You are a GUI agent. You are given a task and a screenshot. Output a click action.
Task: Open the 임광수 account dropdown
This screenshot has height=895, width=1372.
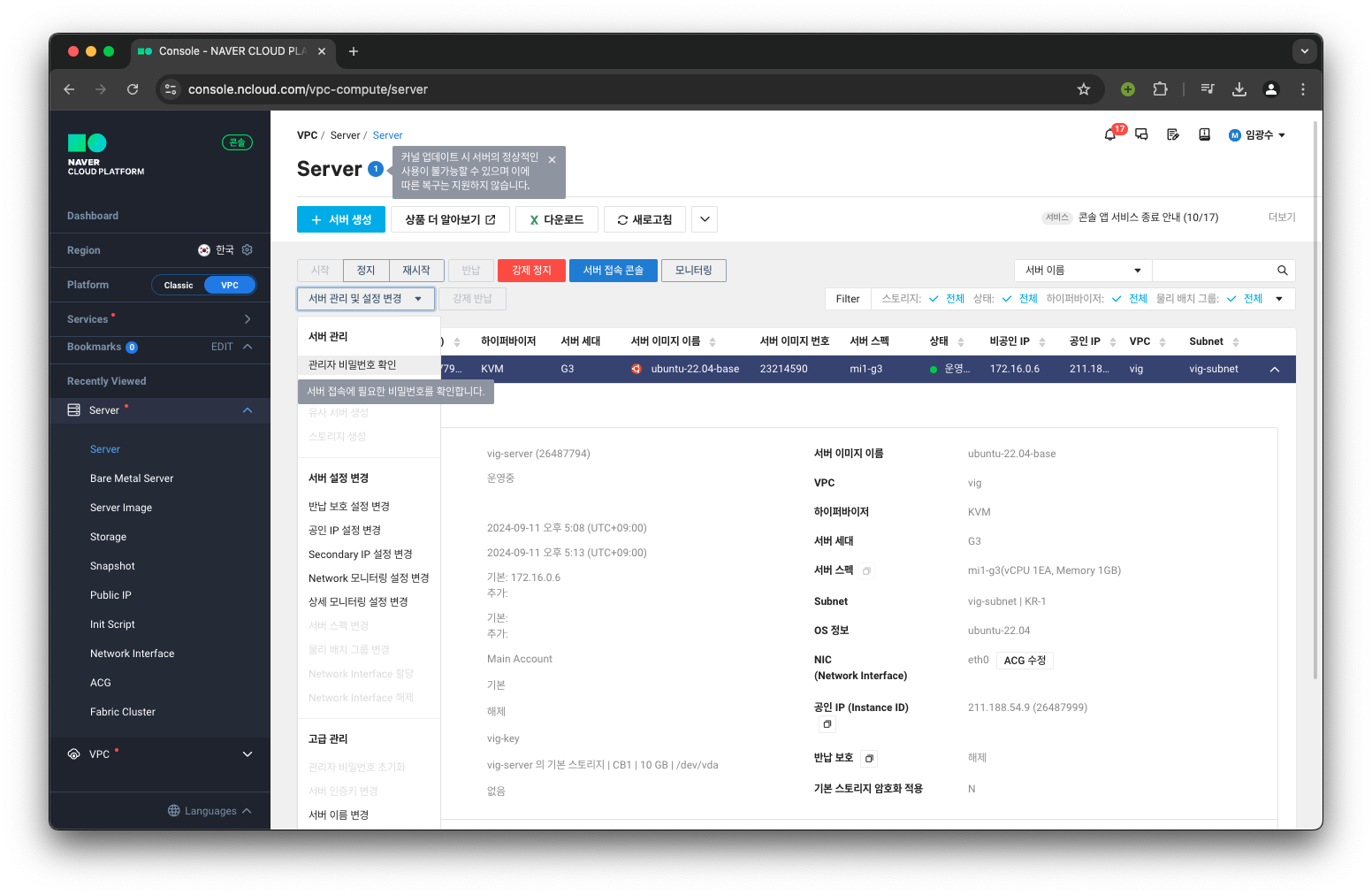click(x=1258, y=135)
